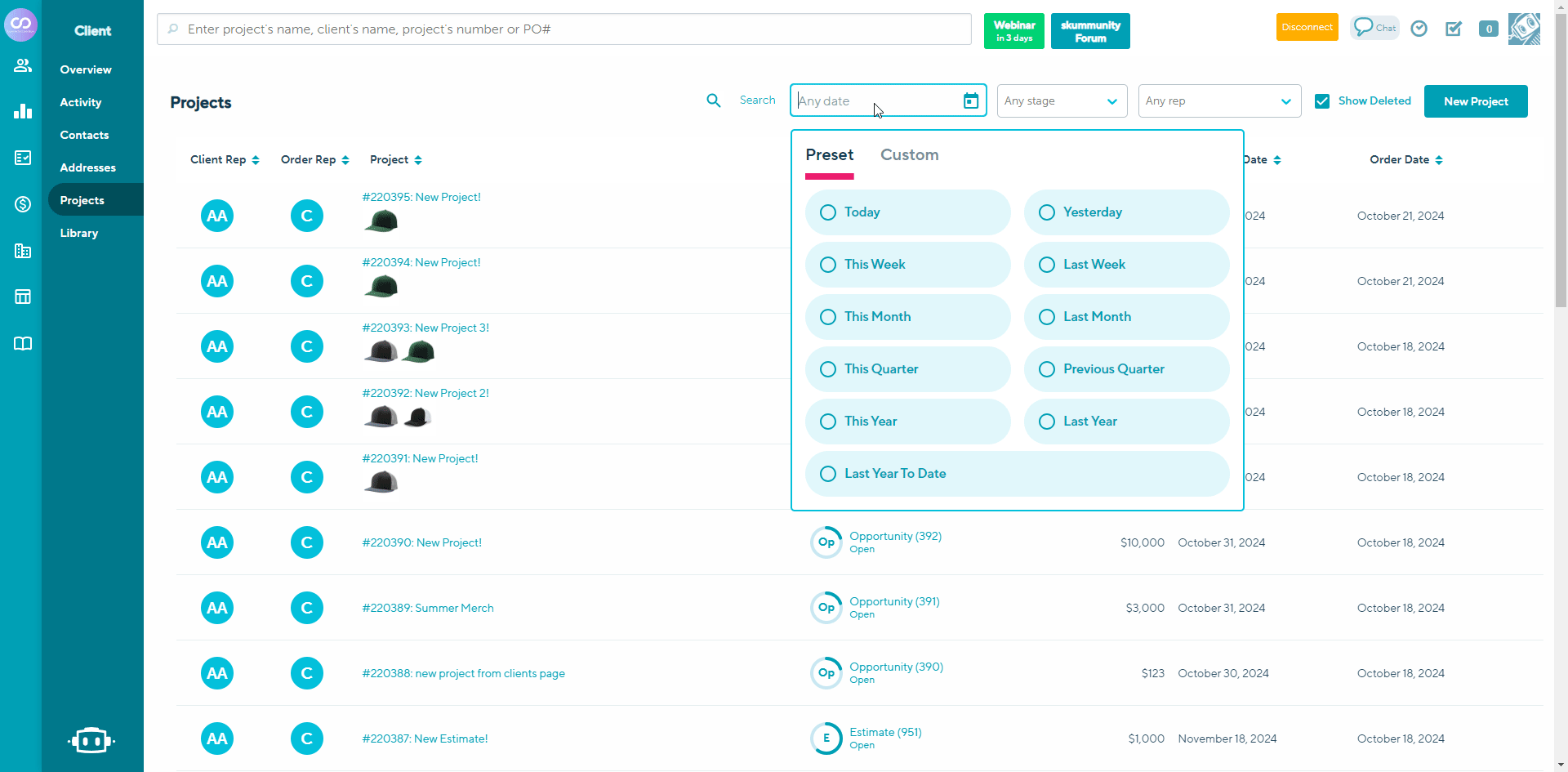Open the Chat bubble in the top bar
This screenshot has height=772, width=1568.
pos(1374,27)
